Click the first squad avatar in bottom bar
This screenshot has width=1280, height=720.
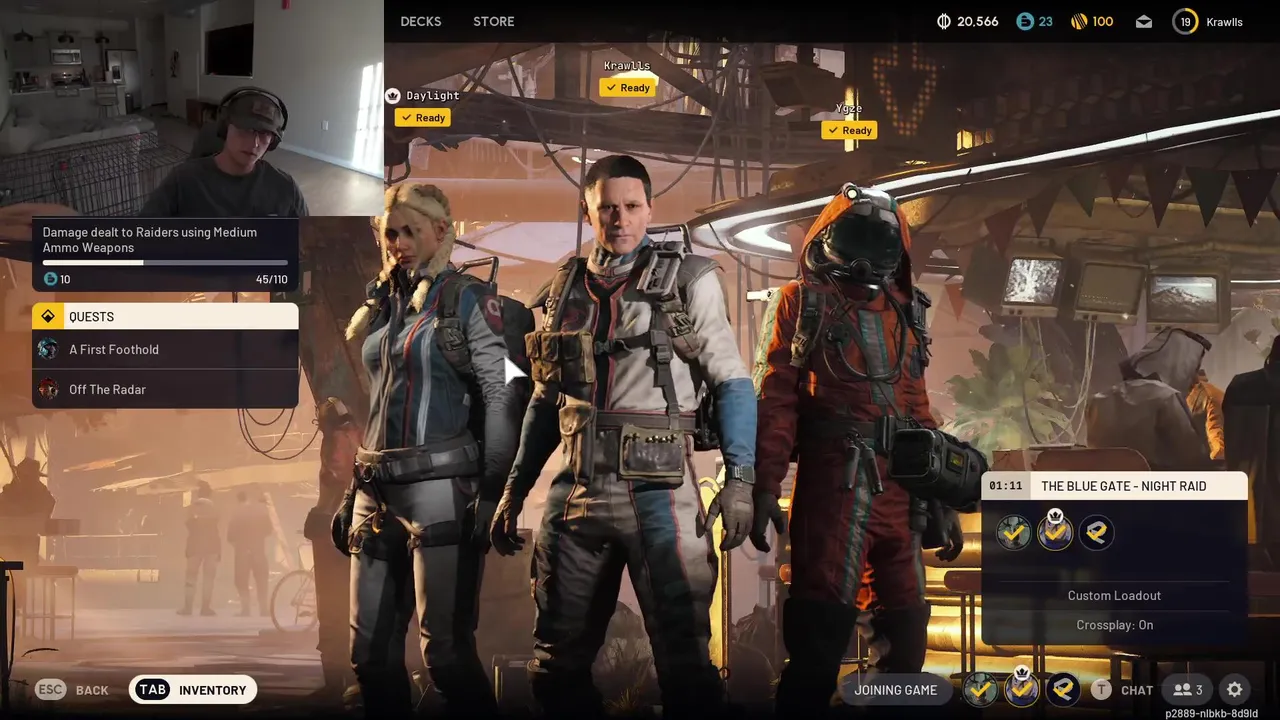pyautogui.click(x=980, y=690)
